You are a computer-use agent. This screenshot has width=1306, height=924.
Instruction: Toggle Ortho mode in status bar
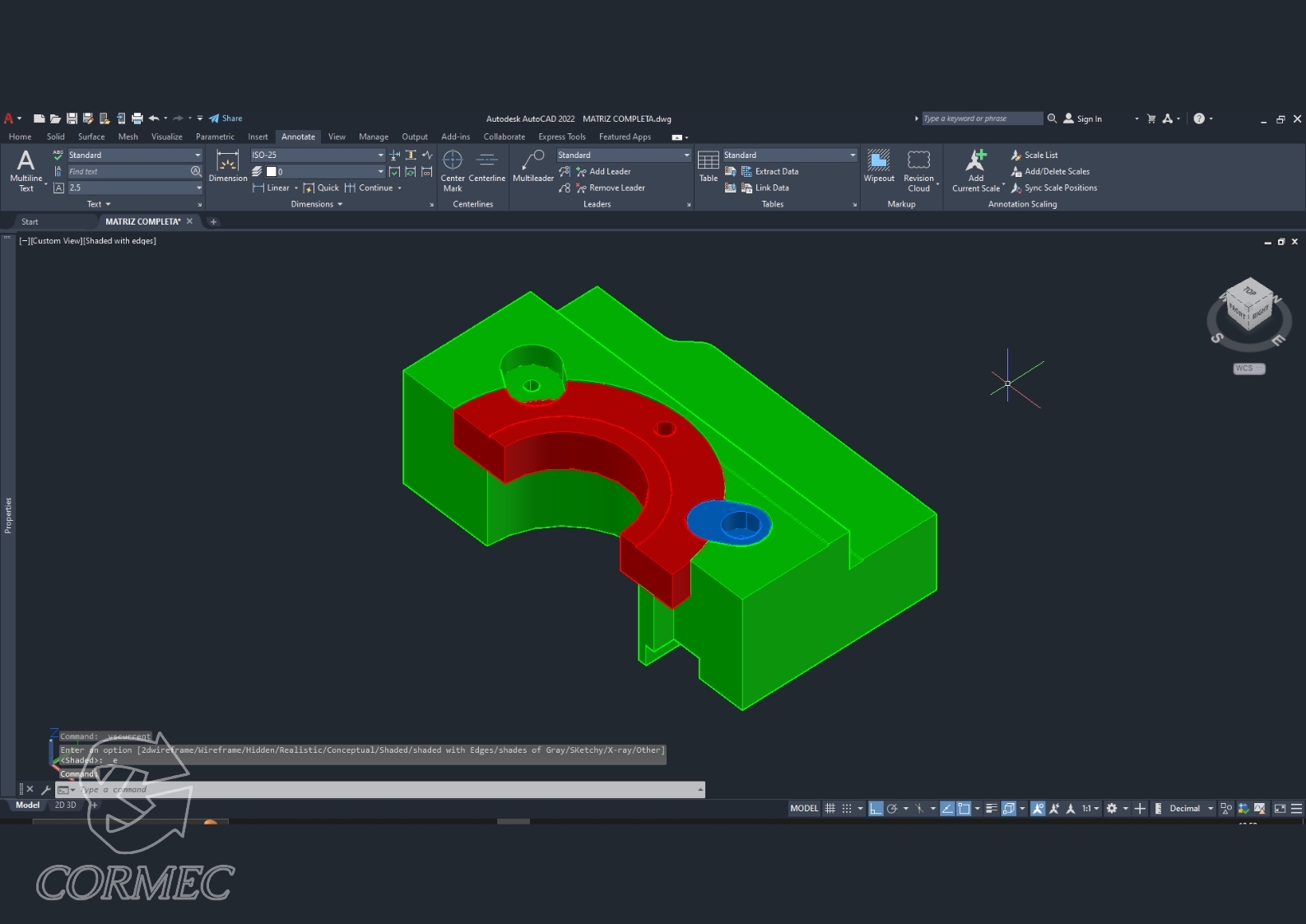pyautogui.click(x=876, y=809)
